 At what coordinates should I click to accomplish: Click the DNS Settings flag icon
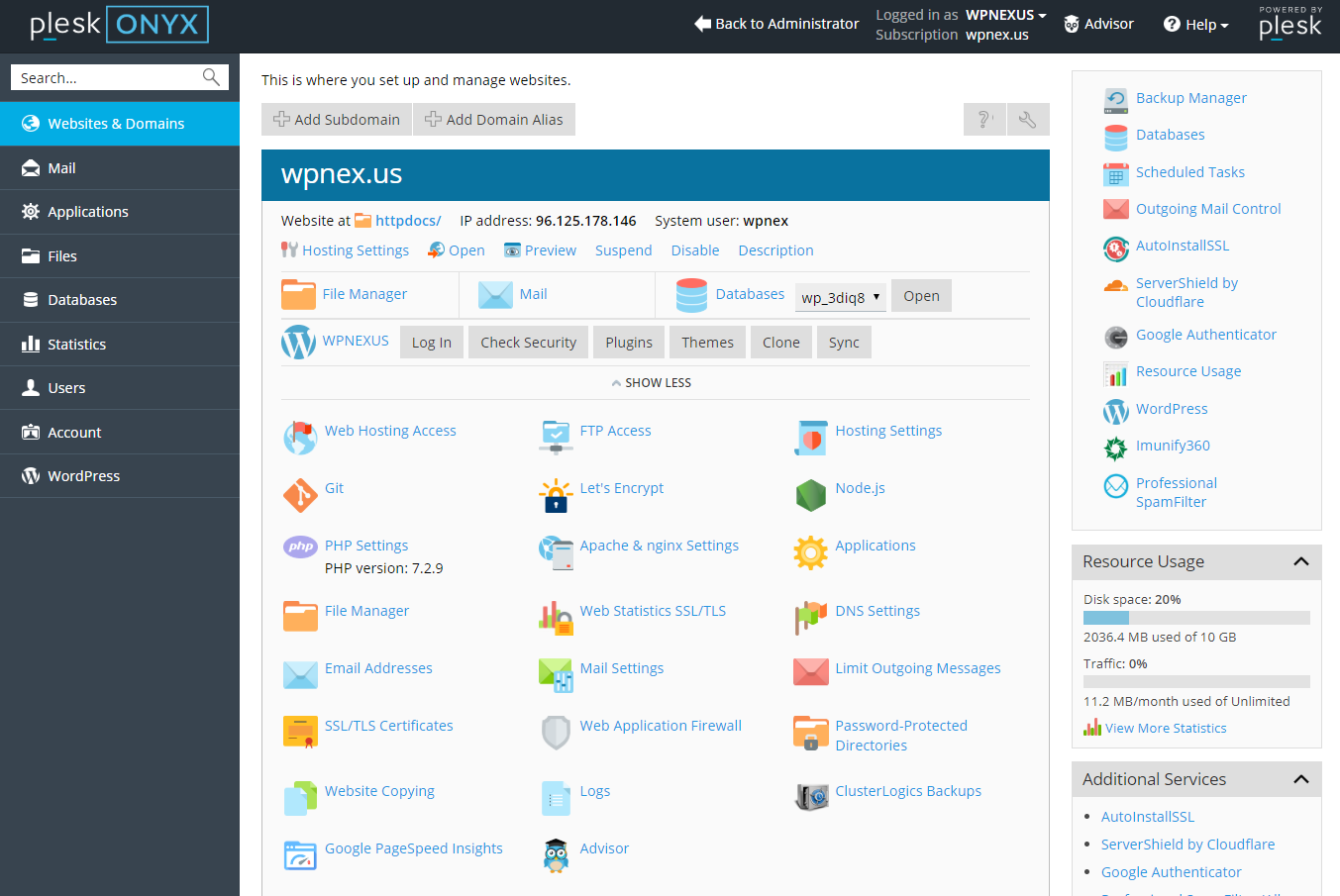tap(811, 618)
